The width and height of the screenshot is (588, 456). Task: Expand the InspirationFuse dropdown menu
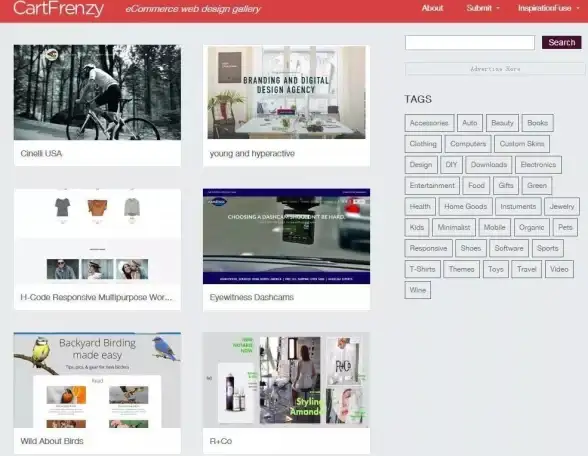[548, 8]
